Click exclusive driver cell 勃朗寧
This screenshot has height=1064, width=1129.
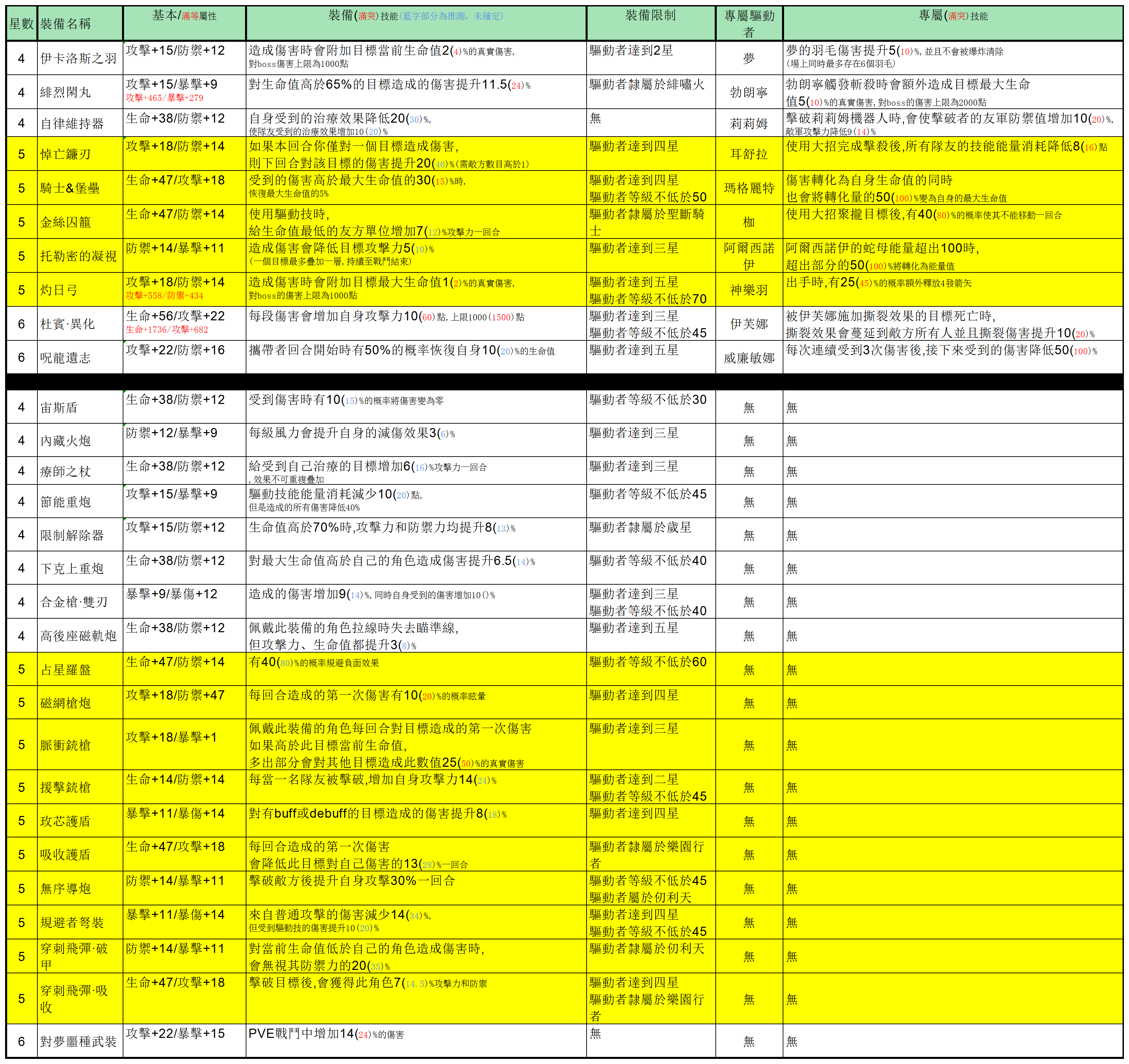[x=748, y=92]
